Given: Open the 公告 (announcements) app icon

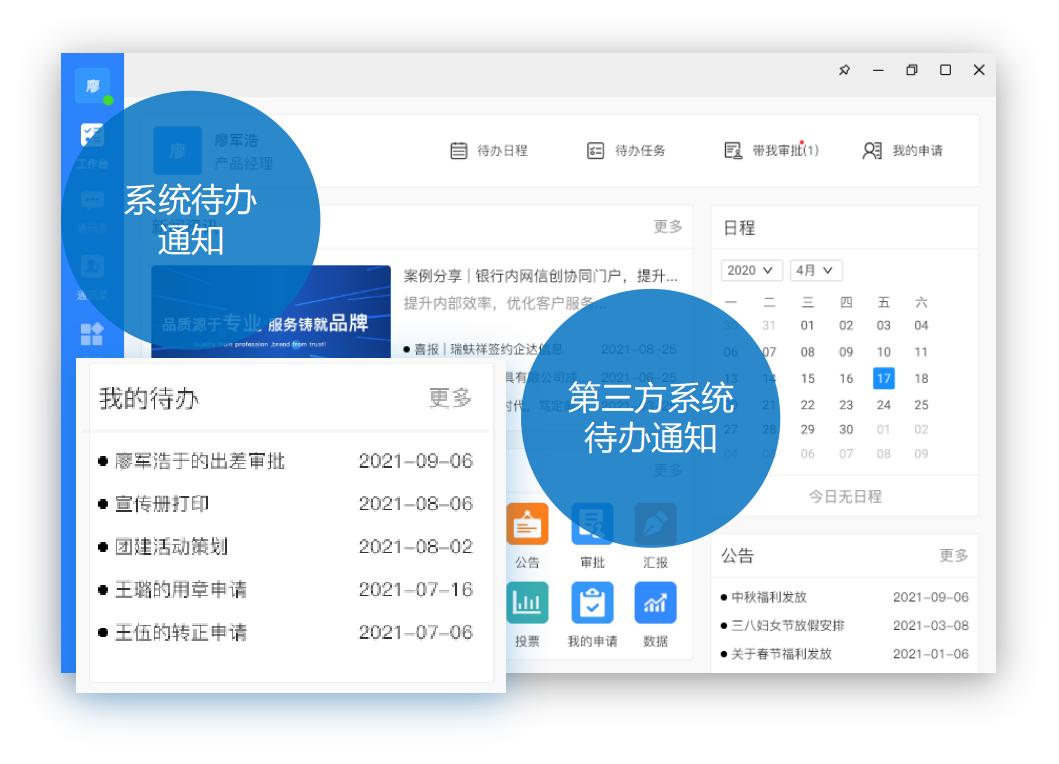Looking at the screenshot, I should (x=530, y=521).
